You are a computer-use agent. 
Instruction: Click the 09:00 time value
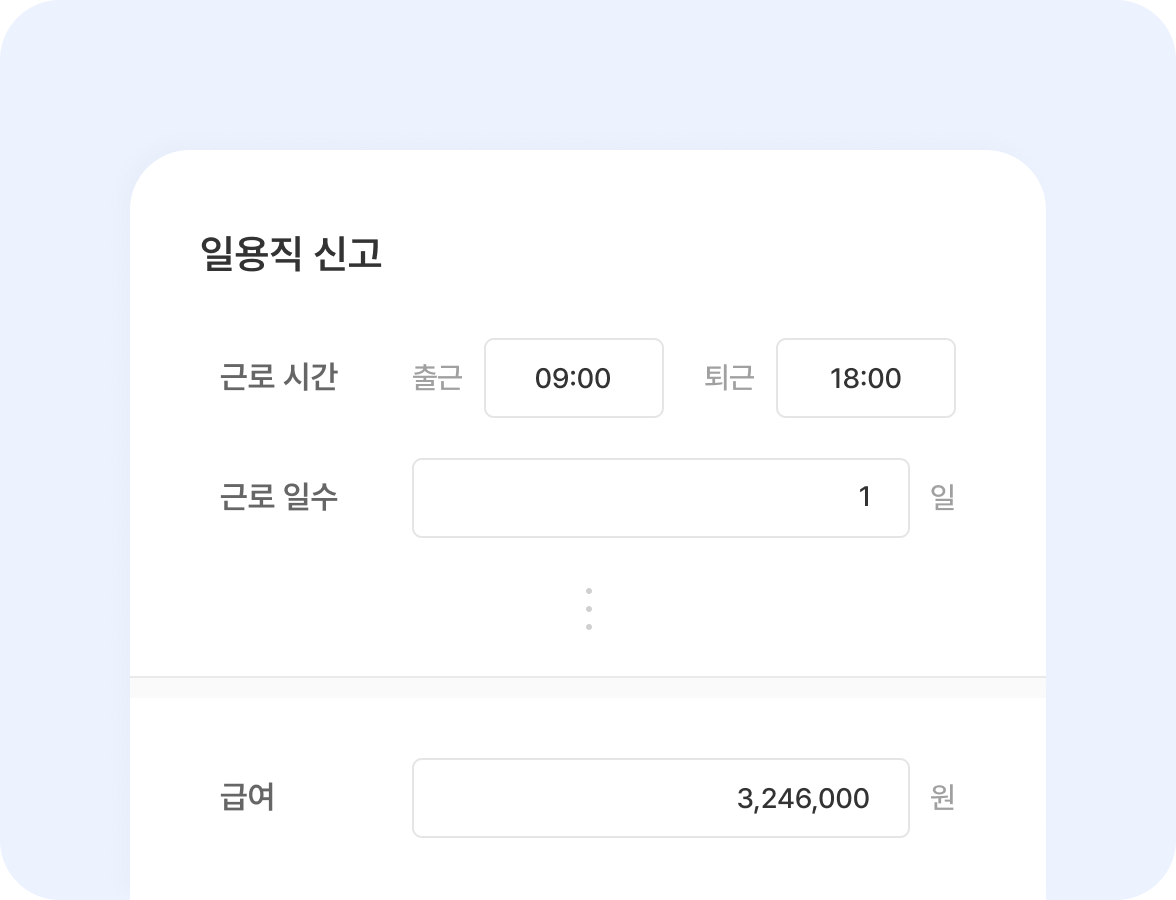point(573,379)
